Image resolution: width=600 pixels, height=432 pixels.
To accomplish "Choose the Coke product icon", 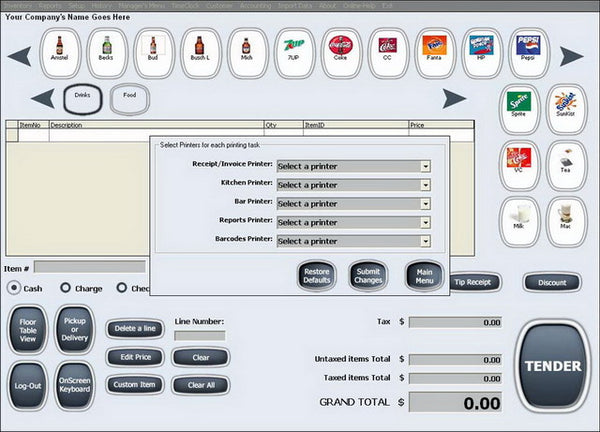I will (x=341, y=53).
